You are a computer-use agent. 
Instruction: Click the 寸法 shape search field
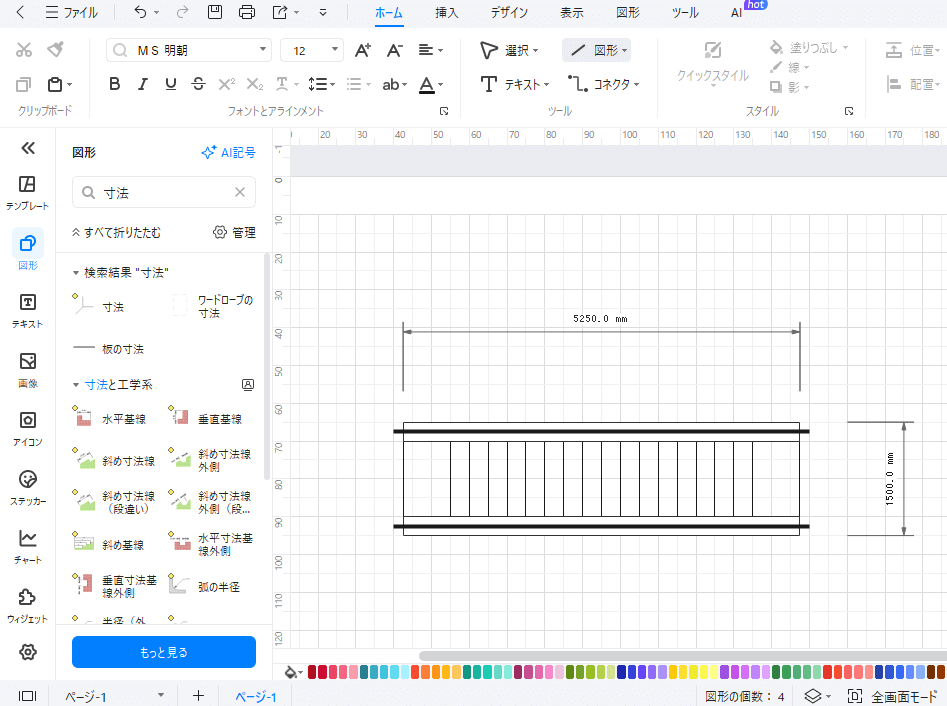(164, 192)
